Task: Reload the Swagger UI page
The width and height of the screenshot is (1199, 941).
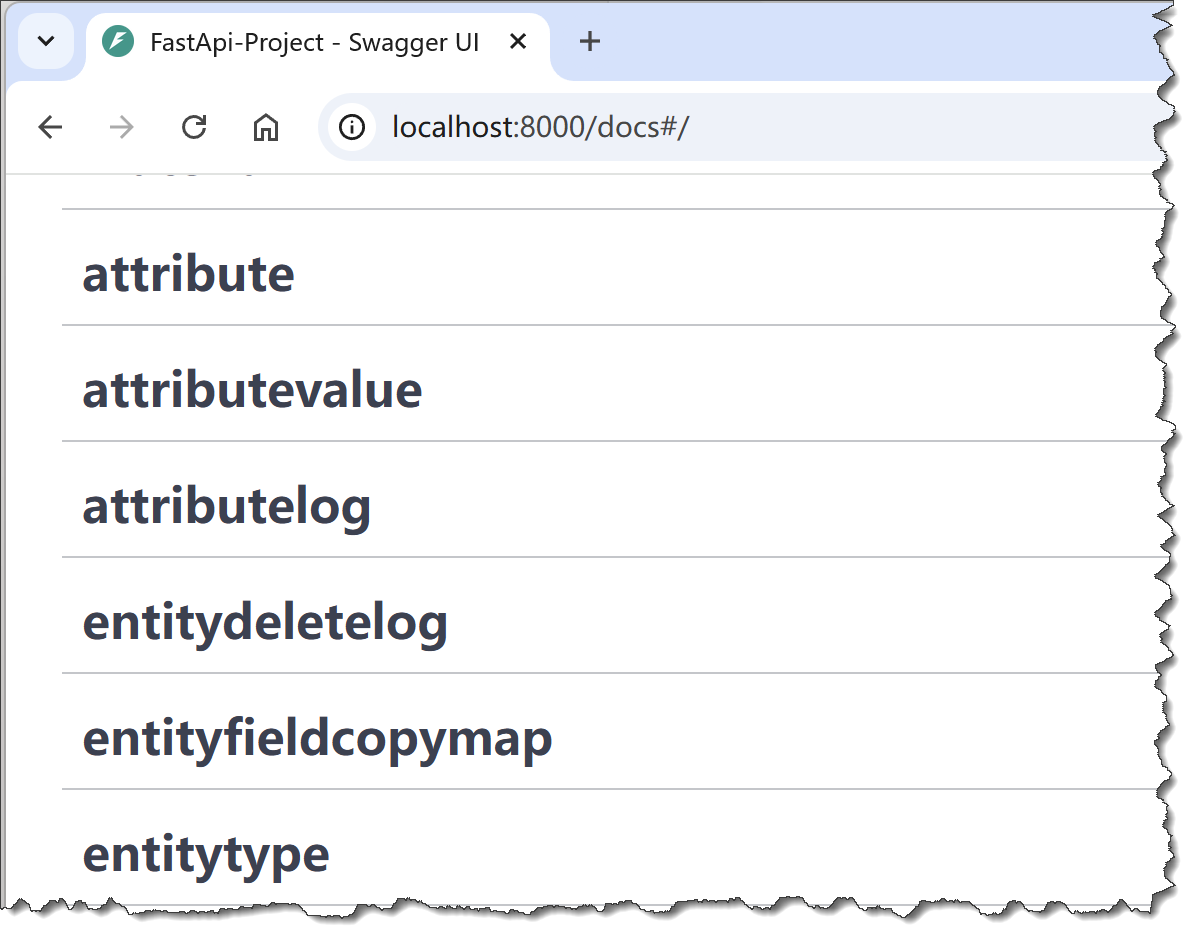Action: coord(193,127)
